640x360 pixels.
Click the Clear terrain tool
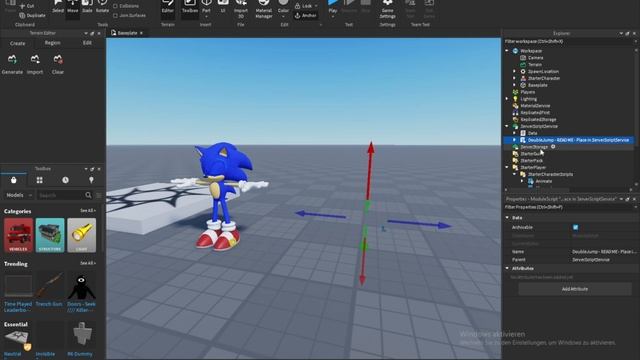pyautogui.click(x=58, y=64)
